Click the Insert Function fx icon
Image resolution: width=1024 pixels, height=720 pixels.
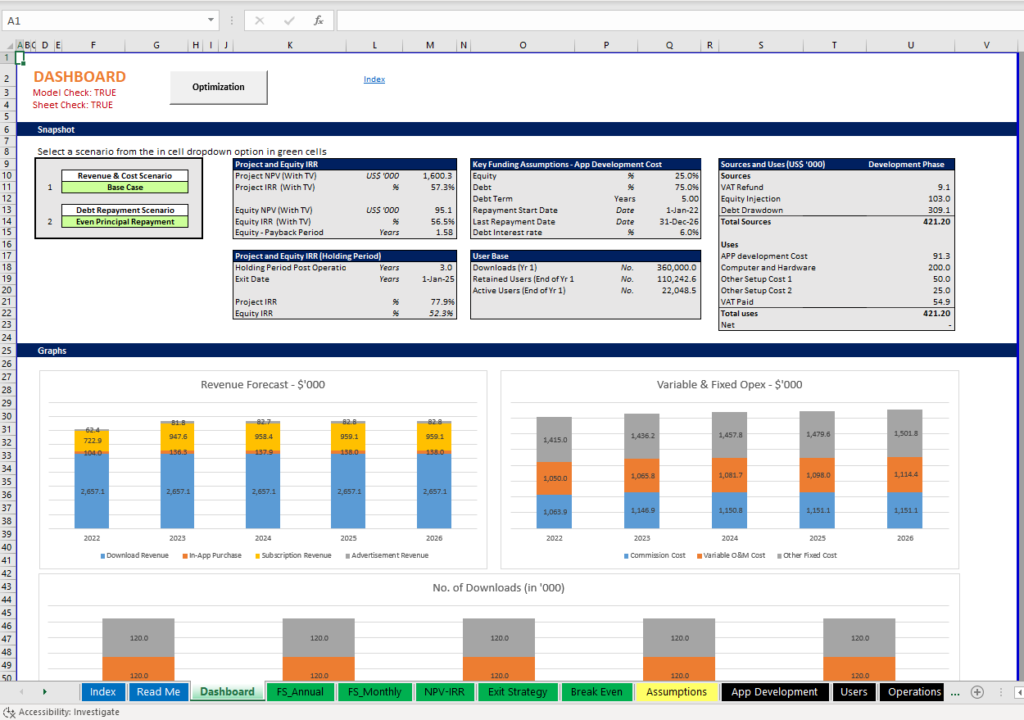point(318,20)
